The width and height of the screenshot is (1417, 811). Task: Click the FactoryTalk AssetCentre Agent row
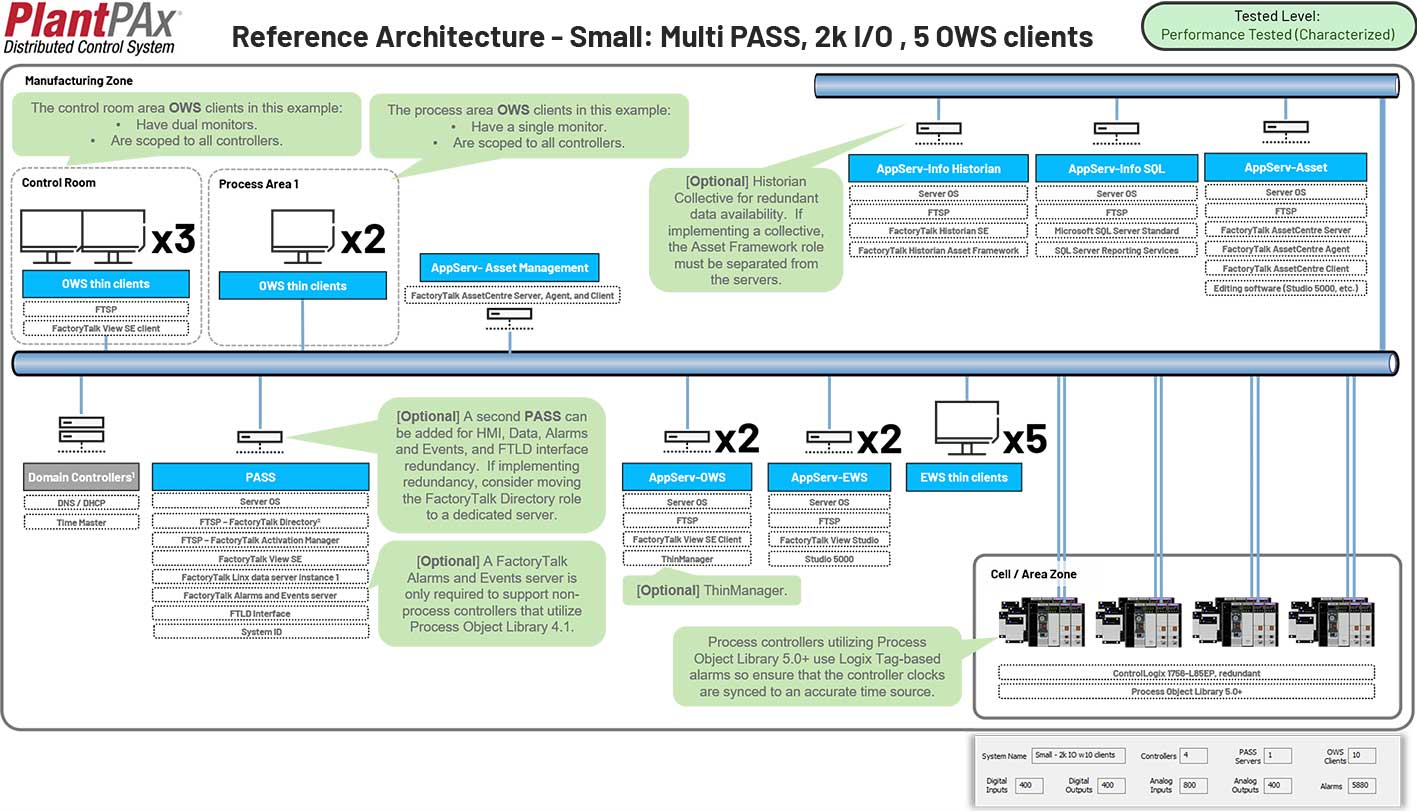(1285, 249)
